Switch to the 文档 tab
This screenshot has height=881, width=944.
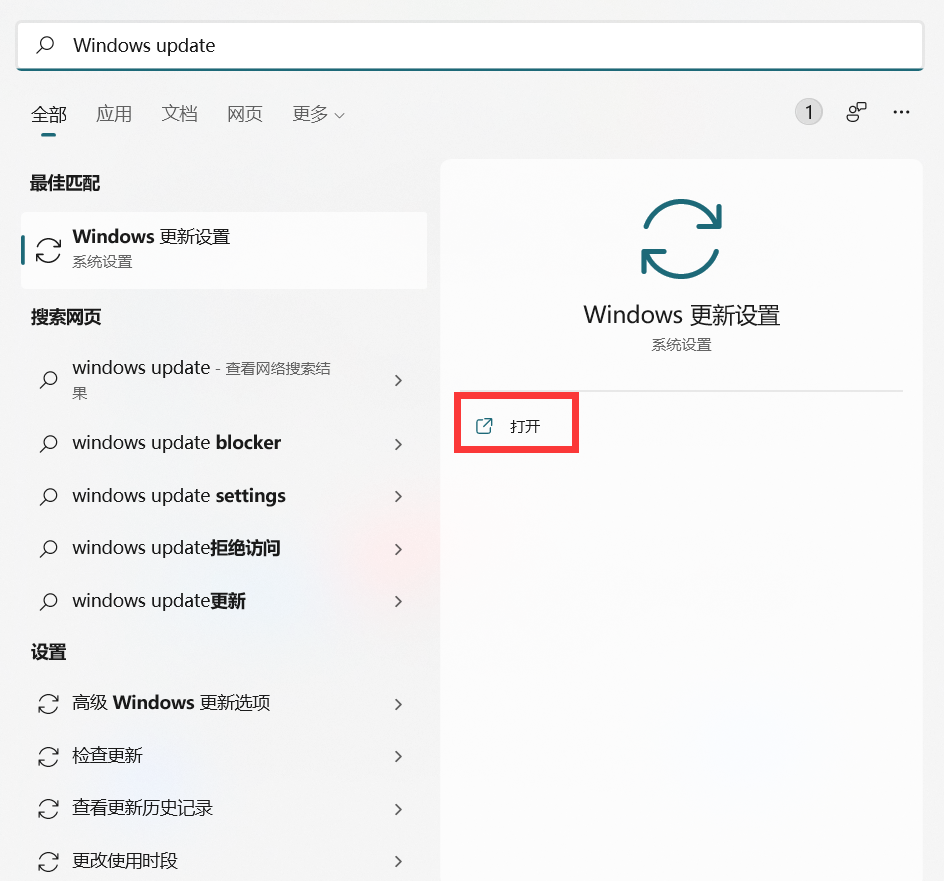[x=179, y=113]
